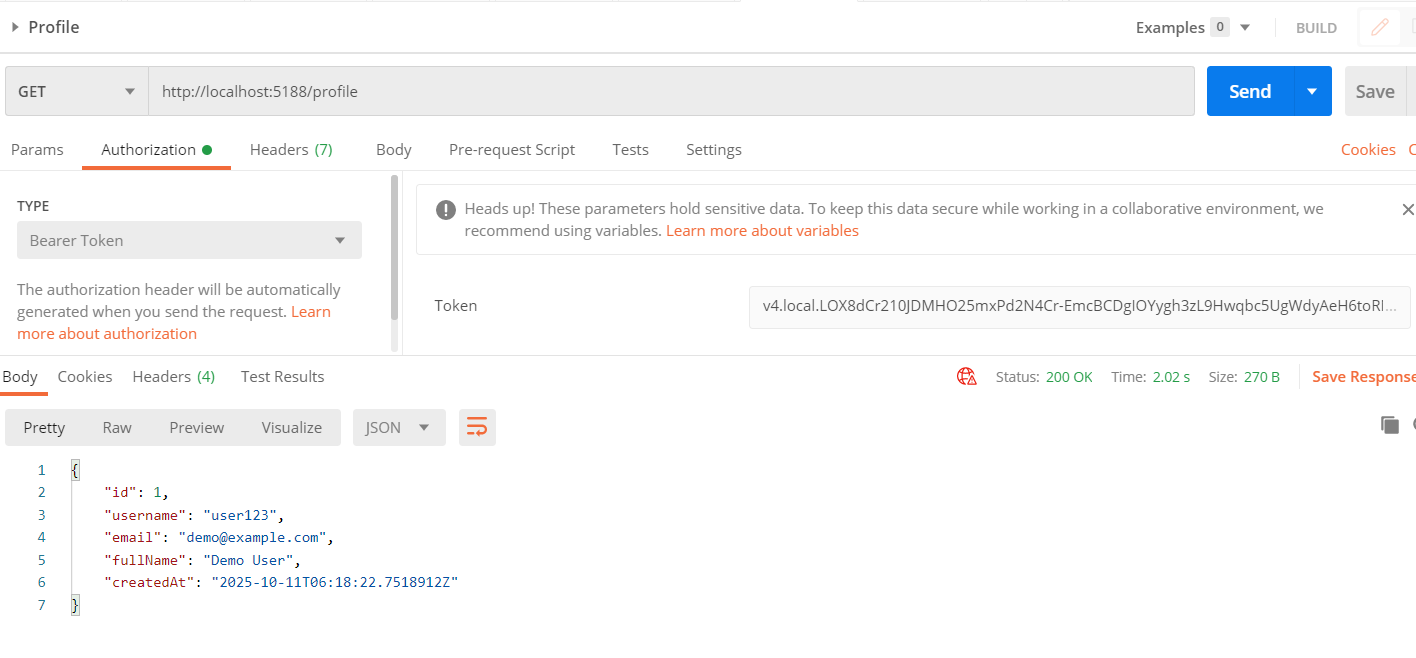Dismiss the Heads up sensitive data notice
The height and width of the screenshot is (658, 1416).
1407,210
